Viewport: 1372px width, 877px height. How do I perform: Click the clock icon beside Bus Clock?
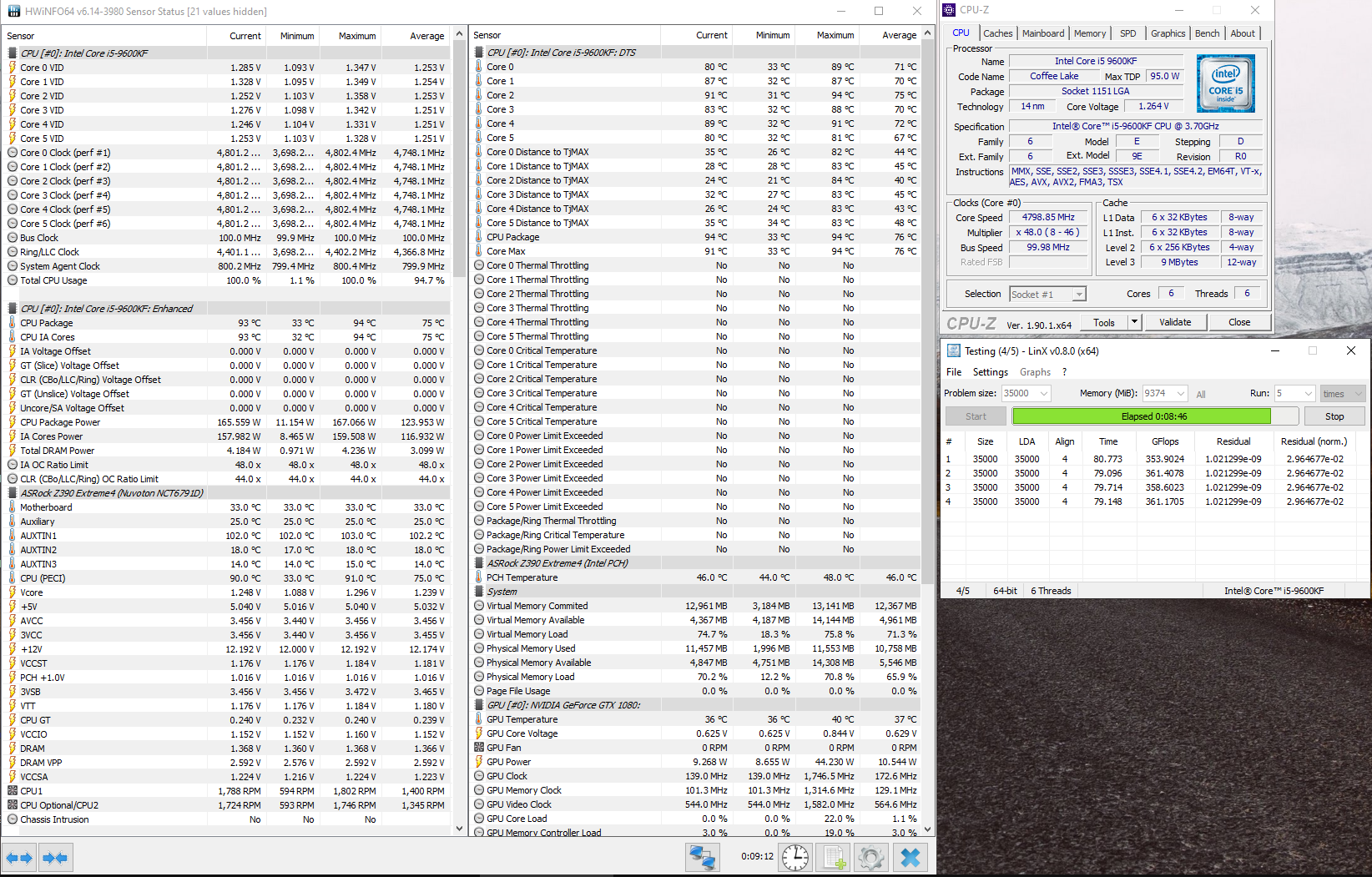point(13,238)
